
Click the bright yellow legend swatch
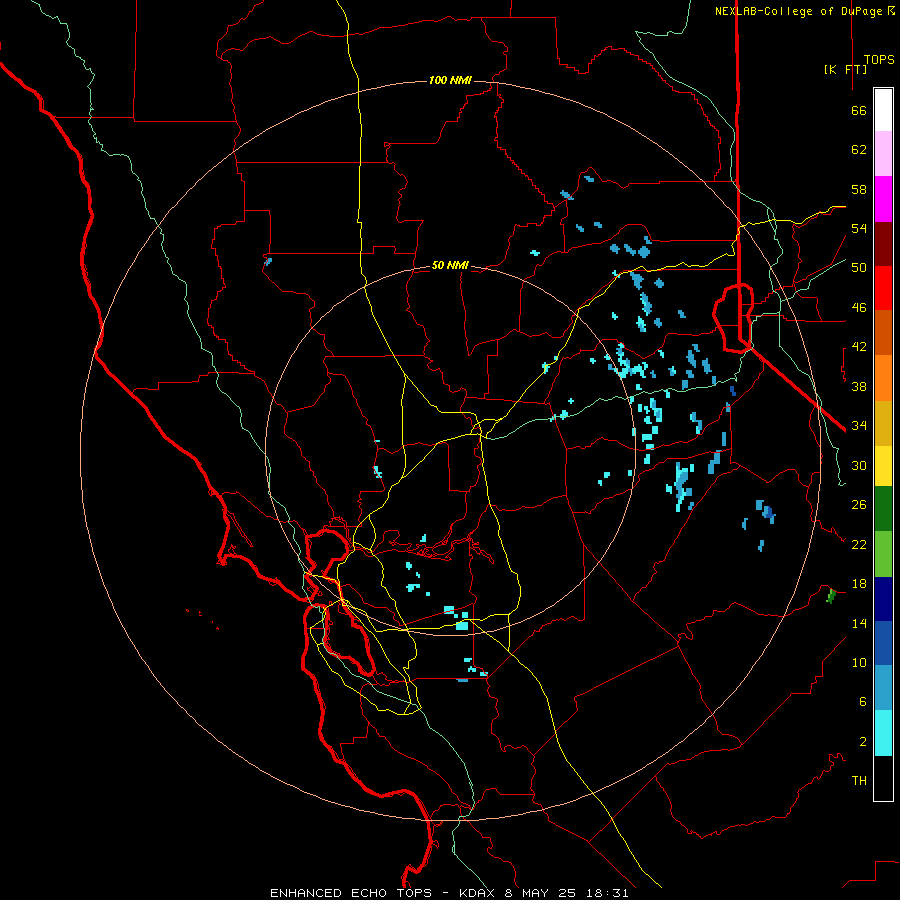(883, 465)
